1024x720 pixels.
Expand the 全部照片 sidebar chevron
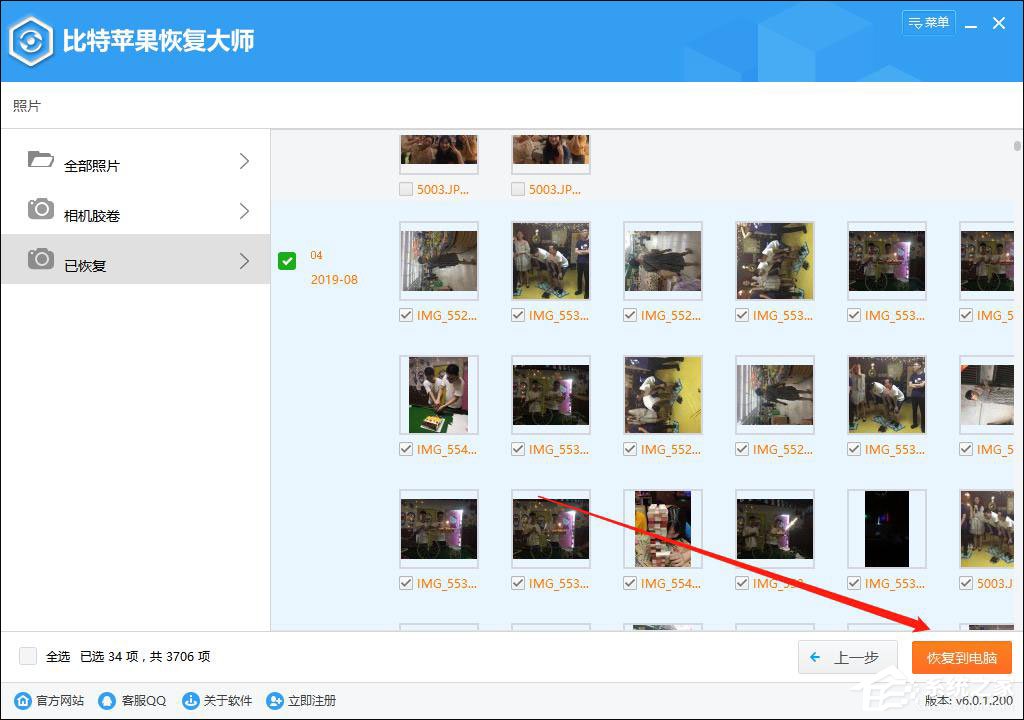[244, 160]
